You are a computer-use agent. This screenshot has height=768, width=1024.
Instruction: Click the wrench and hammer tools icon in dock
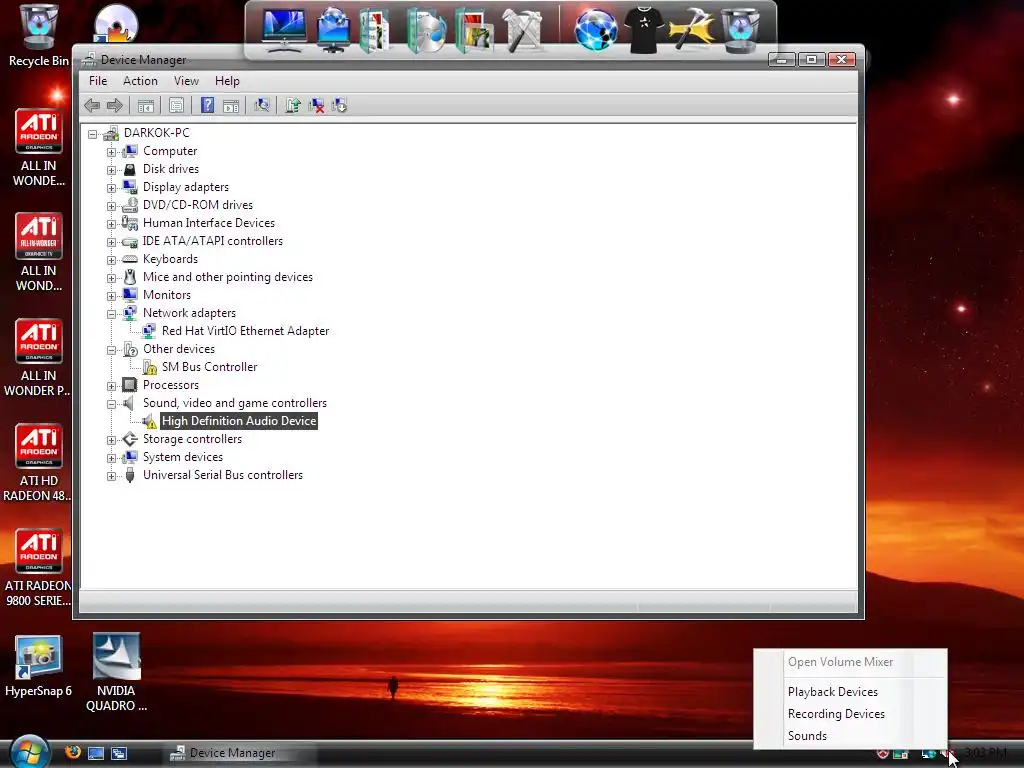tap(522, 30)
